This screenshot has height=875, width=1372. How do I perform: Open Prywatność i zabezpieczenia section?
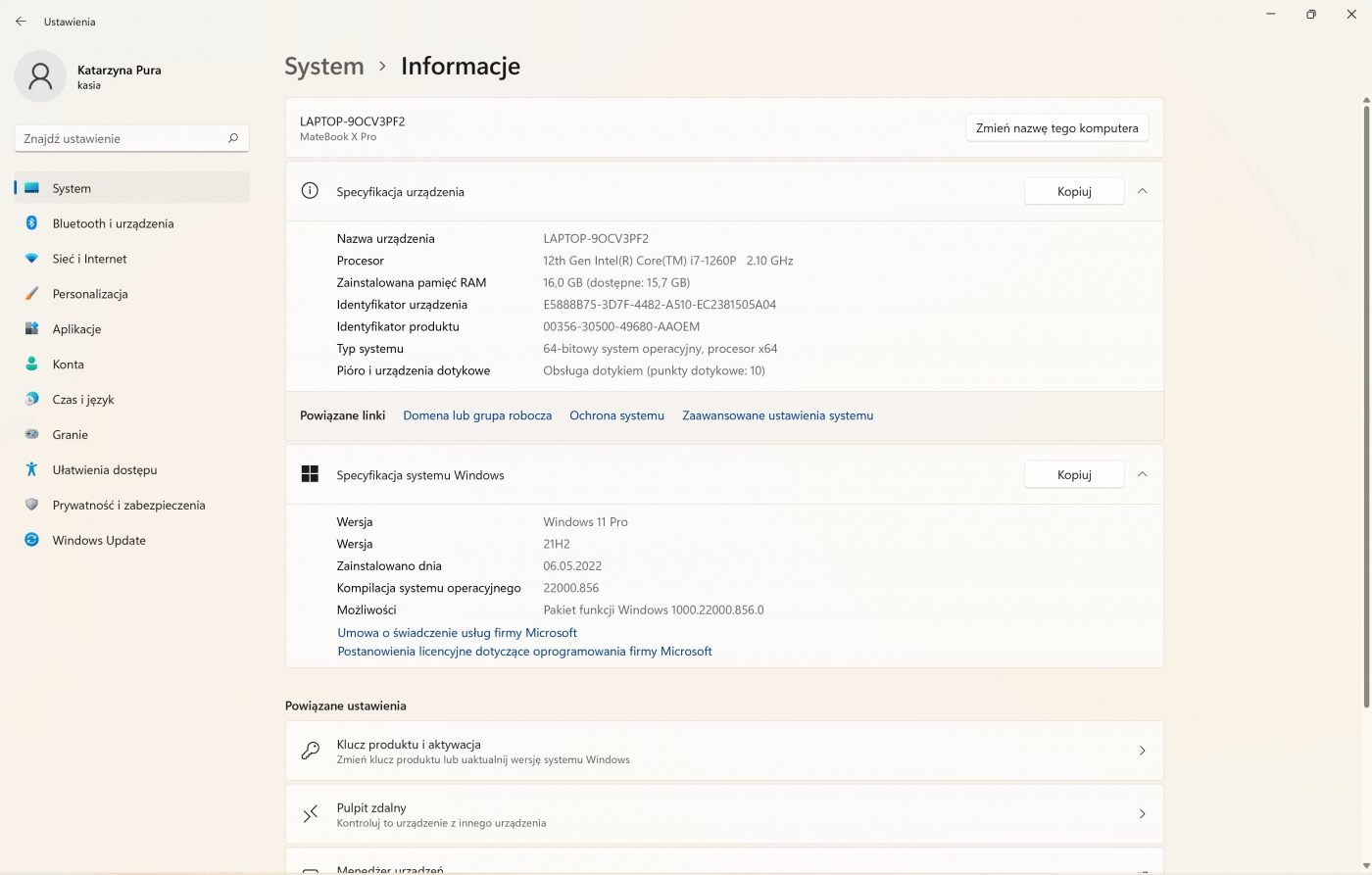pyautogui.click(x=128, y=506)
